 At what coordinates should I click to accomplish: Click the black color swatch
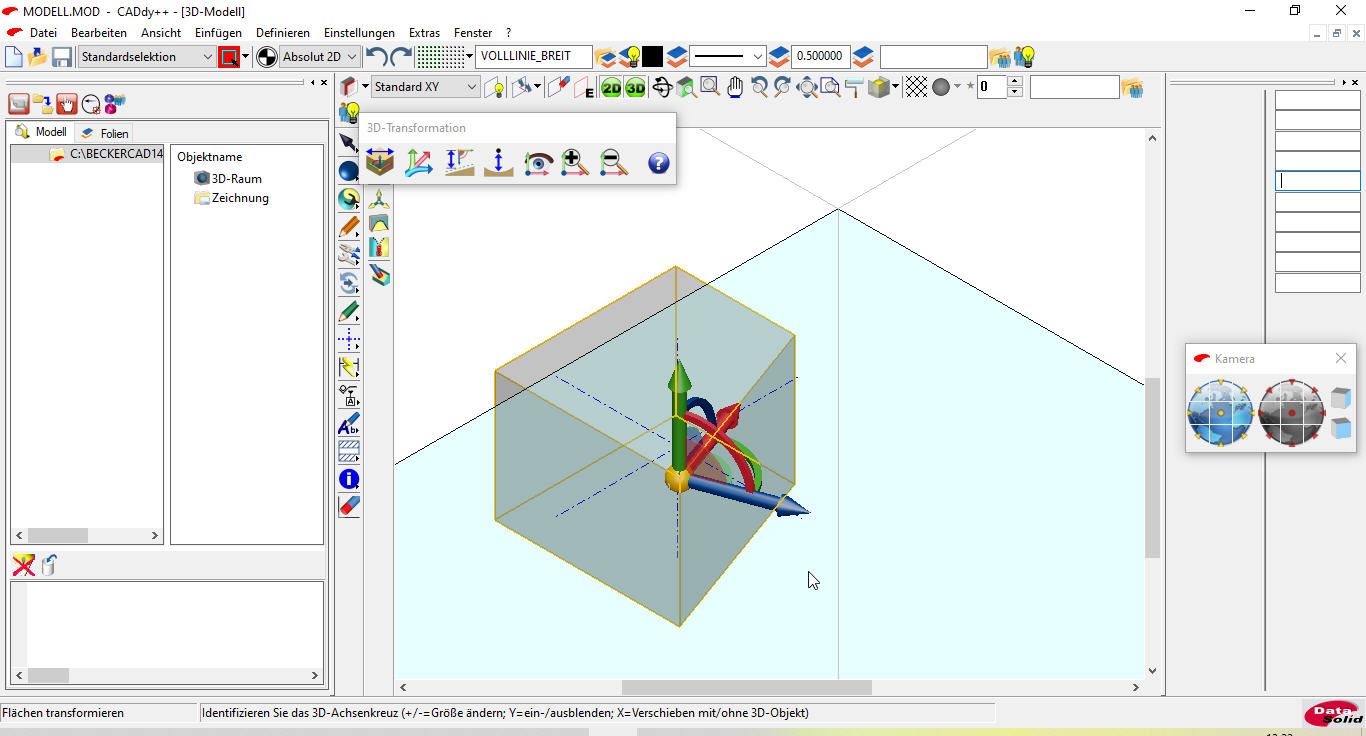(x=652, y=57)
